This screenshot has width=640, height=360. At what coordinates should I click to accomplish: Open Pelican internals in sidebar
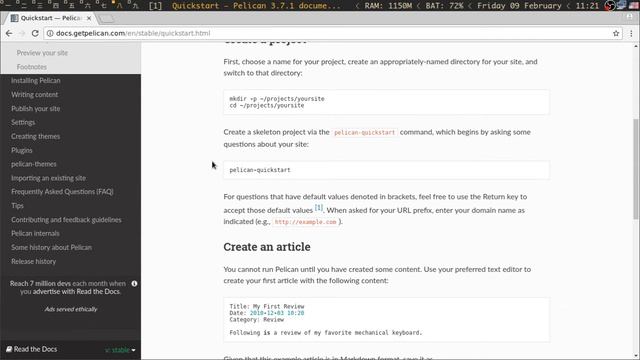35,233
